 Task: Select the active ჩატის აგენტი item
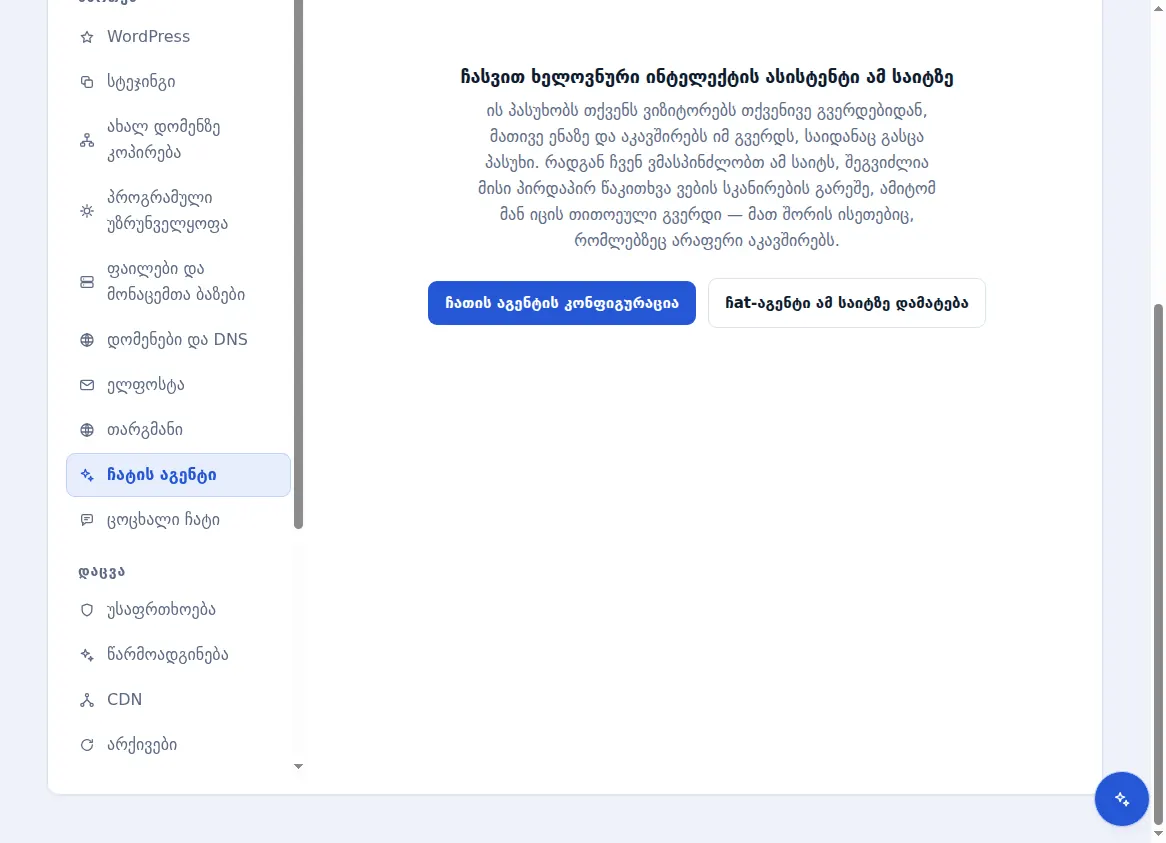(x=178, y=475)
